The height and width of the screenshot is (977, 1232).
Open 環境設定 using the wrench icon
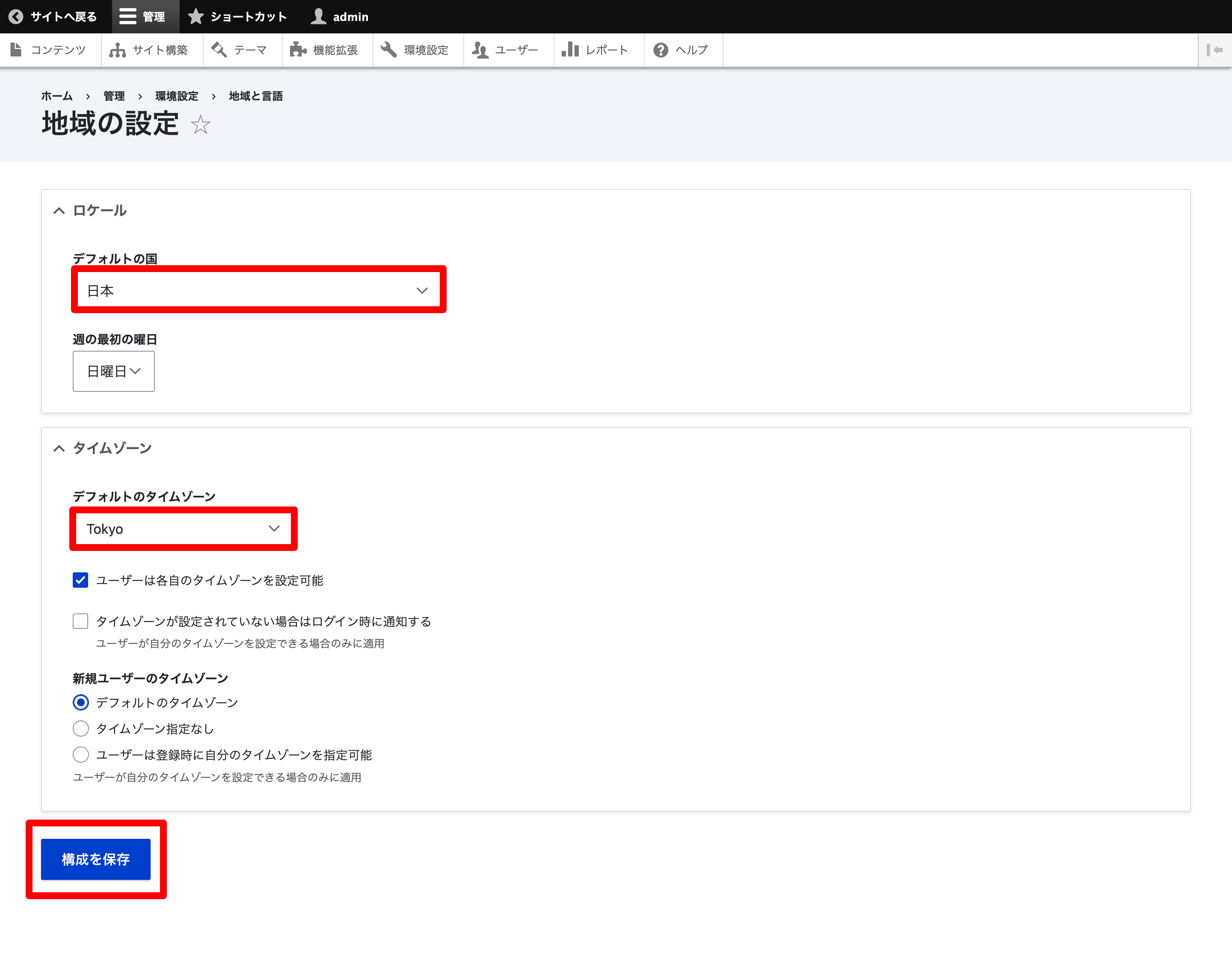pyautogui.click(x=389, y=50)
